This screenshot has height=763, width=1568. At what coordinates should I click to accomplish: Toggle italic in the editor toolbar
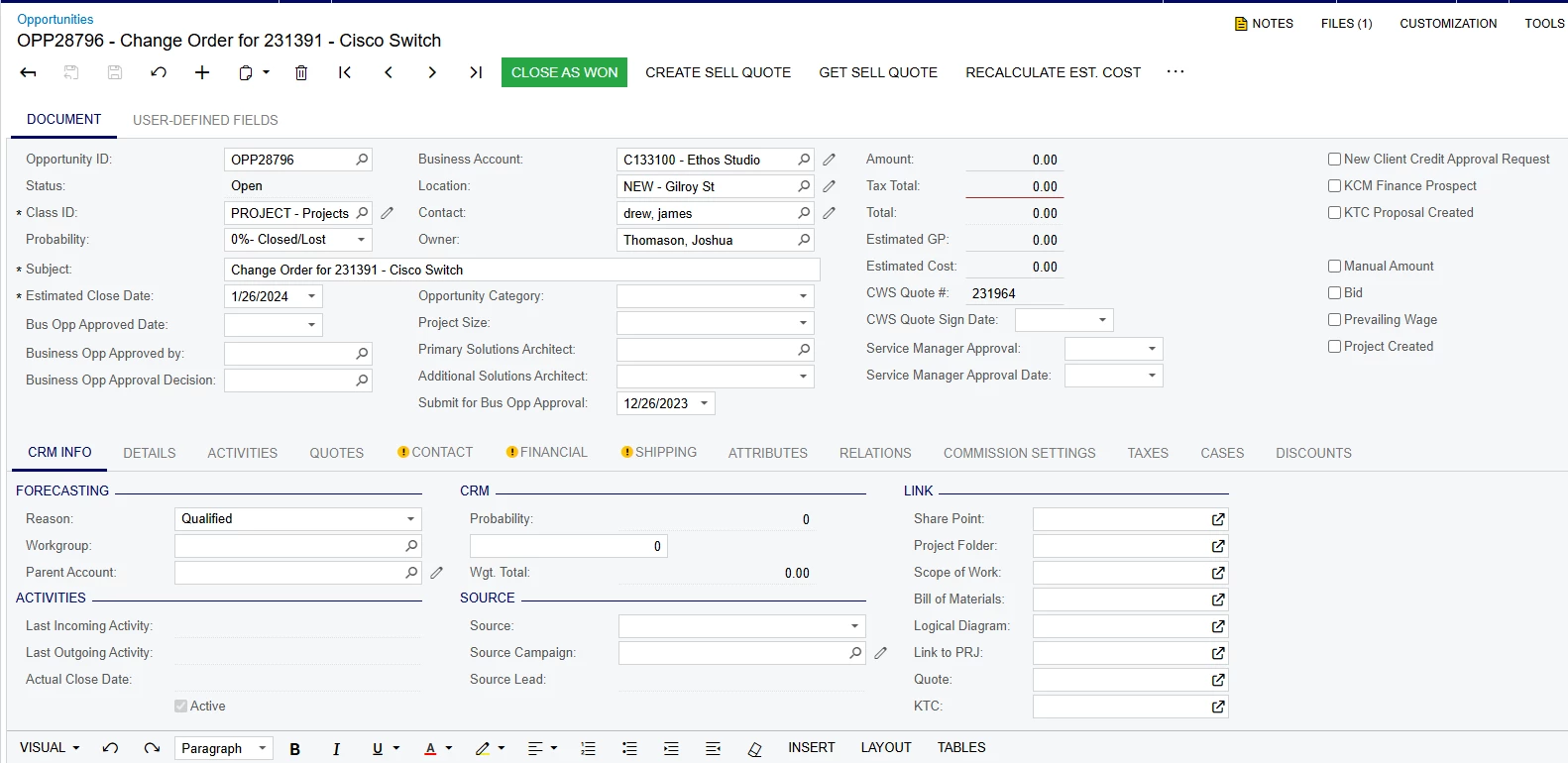[x=336, y=749]
